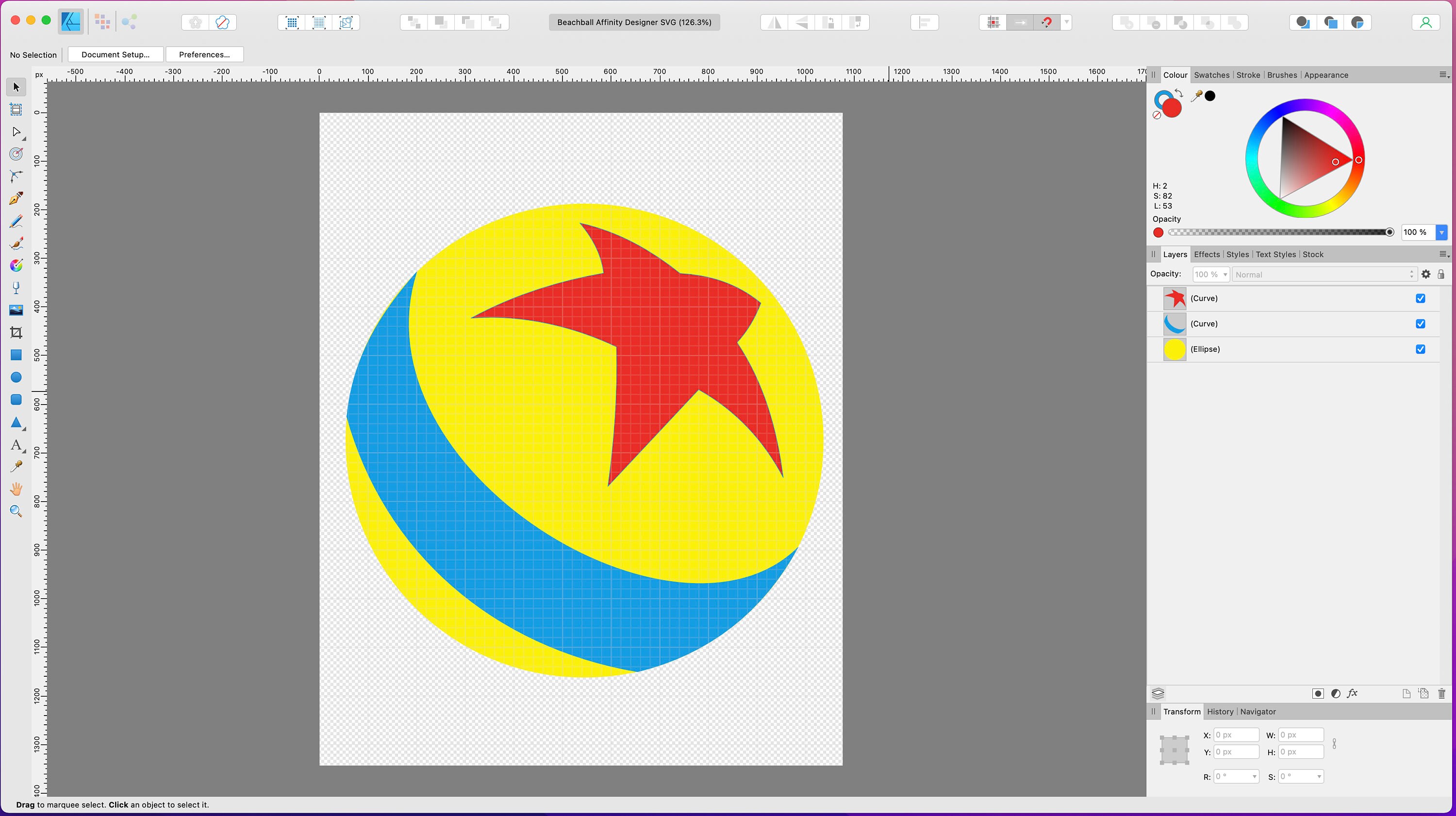The height and width of the screenshot is (816, 1456).
Task: Select the Zoom tool
Action: [x=16, y=511]
